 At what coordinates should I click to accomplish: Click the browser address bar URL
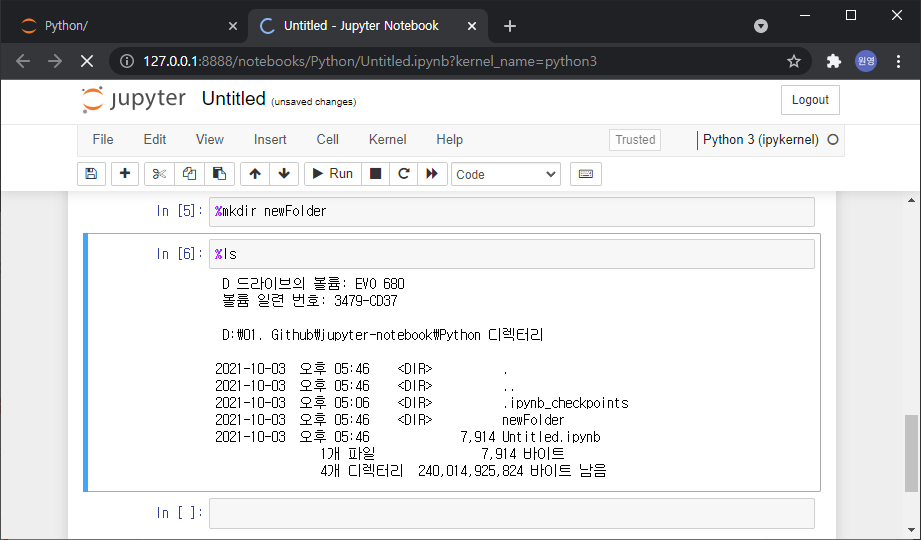(370, 61)
